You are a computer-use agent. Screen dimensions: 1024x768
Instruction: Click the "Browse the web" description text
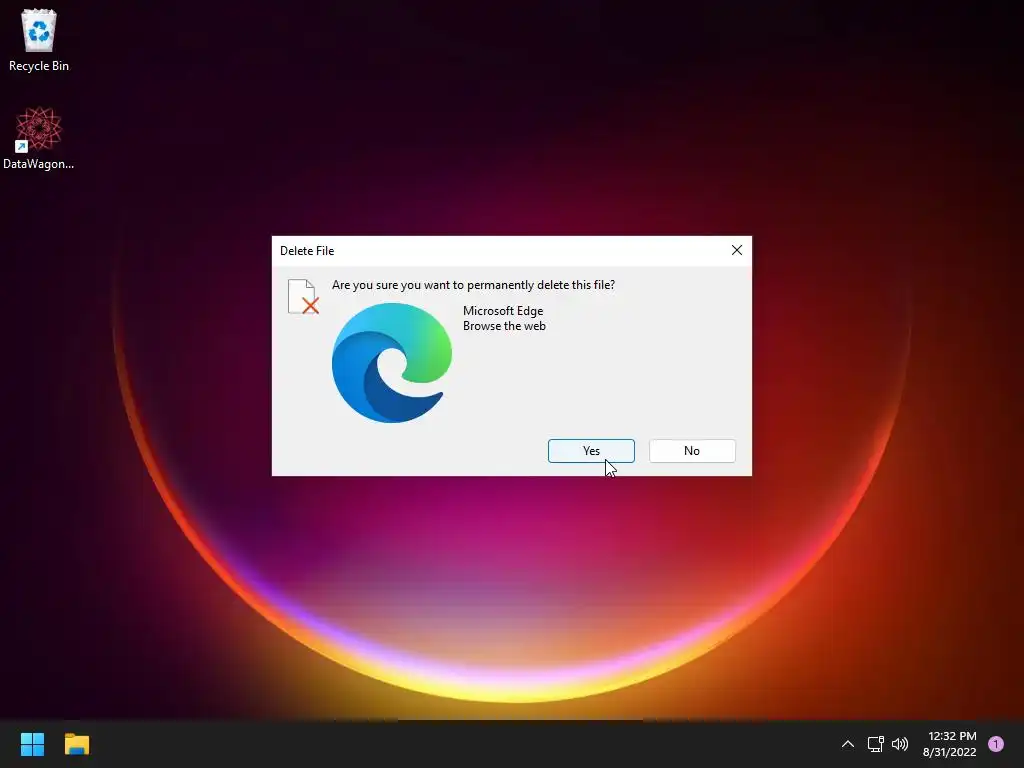(x=504, y=326)
